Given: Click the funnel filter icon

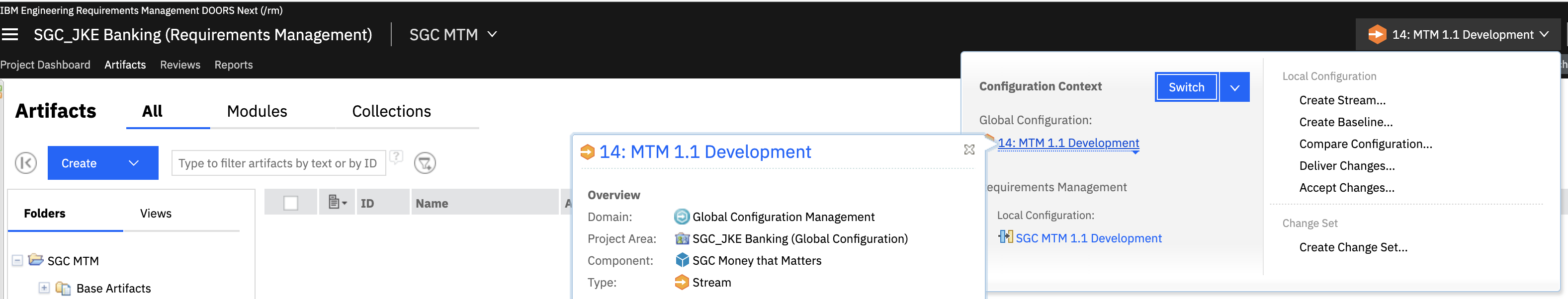Looking at the screenshot, I should click(424, 163).
